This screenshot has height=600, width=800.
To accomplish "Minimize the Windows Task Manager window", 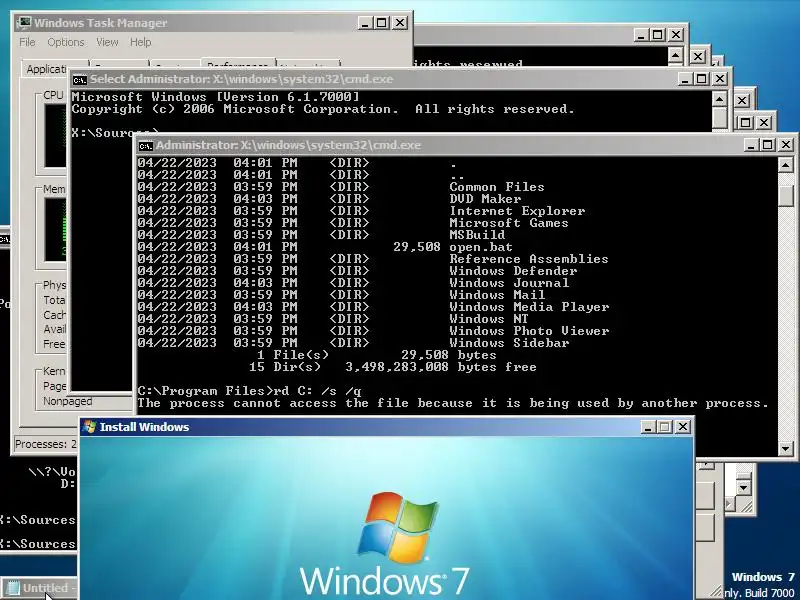I will pos(365,23).
